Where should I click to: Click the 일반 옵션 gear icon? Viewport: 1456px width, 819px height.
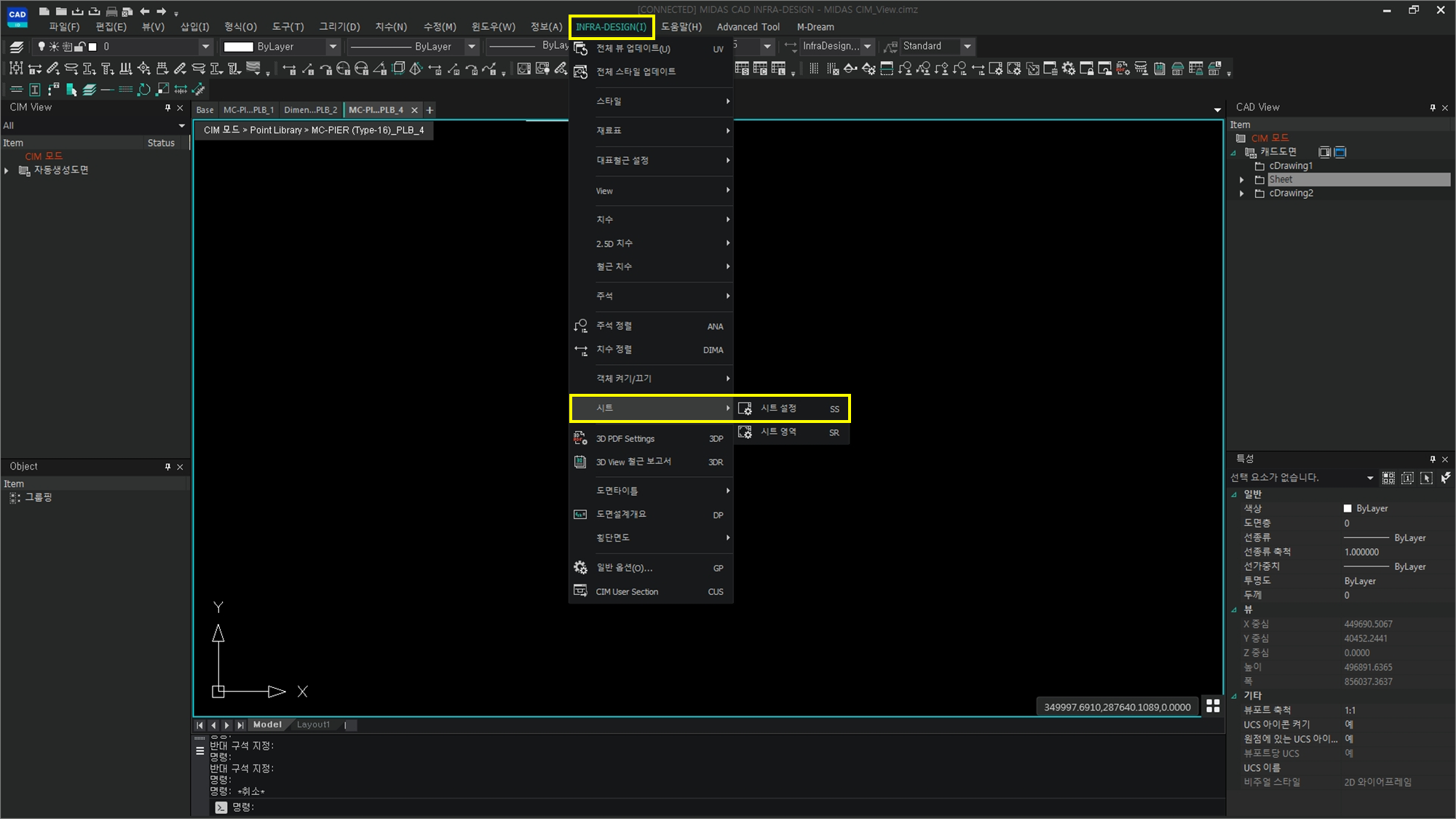(580, 568)
